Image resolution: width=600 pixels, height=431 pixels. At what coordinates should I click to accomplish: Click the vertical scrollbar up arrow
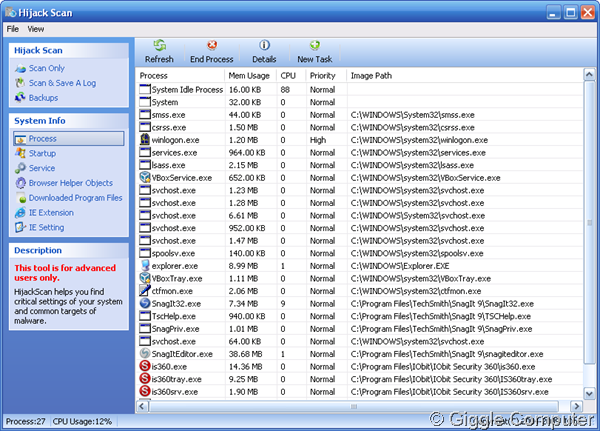tap(589, 74)
